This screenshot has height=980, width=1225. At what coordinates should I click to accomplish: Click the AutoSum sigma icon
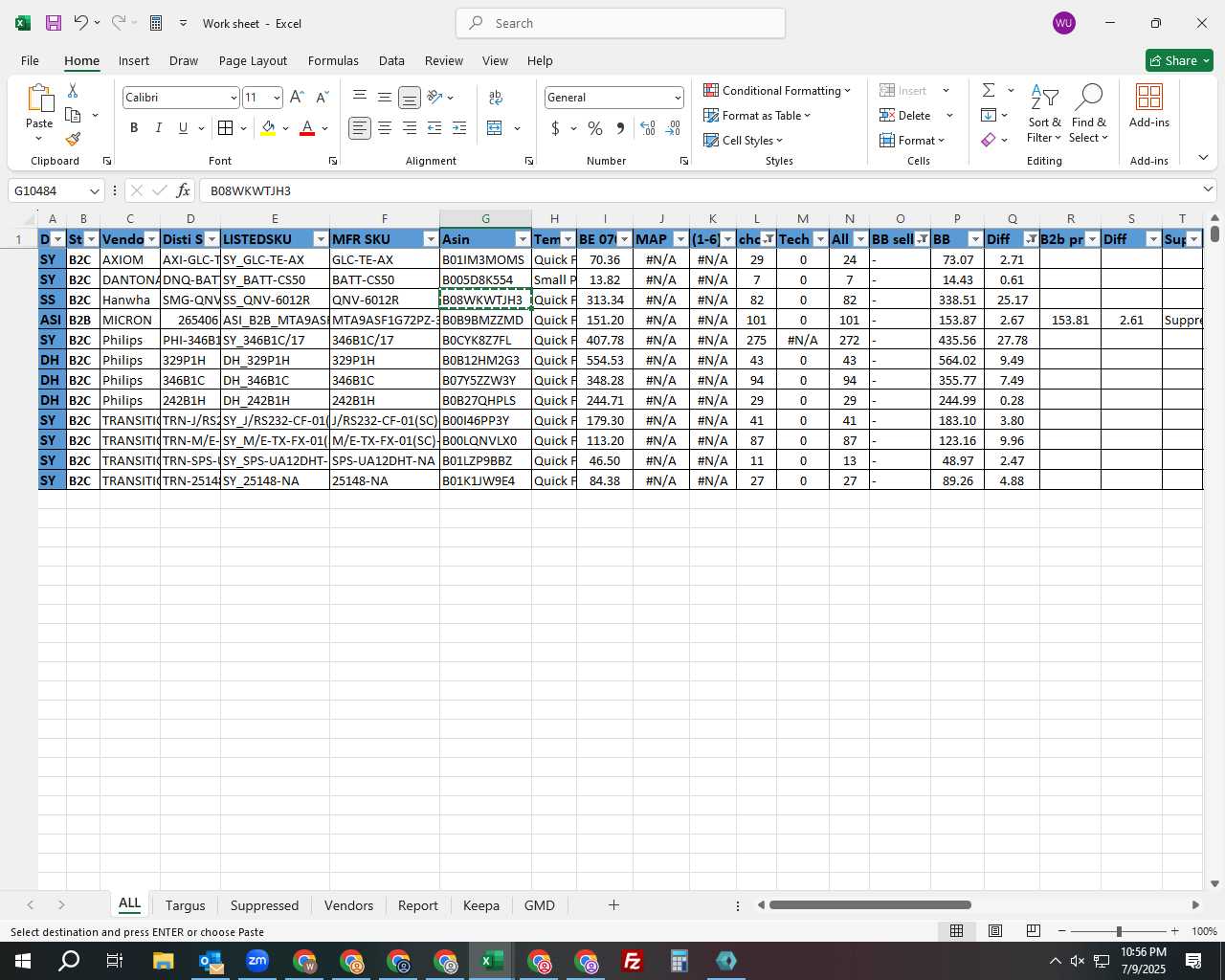989,90
